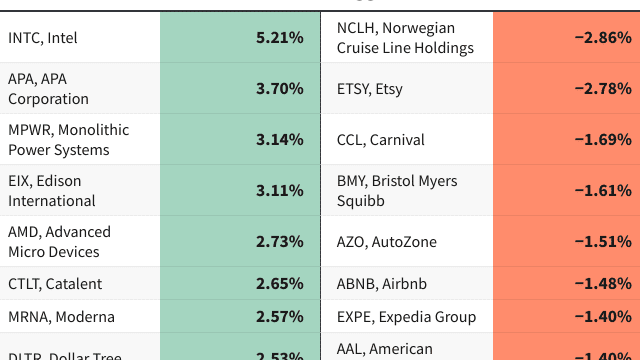Click AZO, AutoZone stock name
The width and height of the screenshot is (640, 360).
tap(387, 242)
